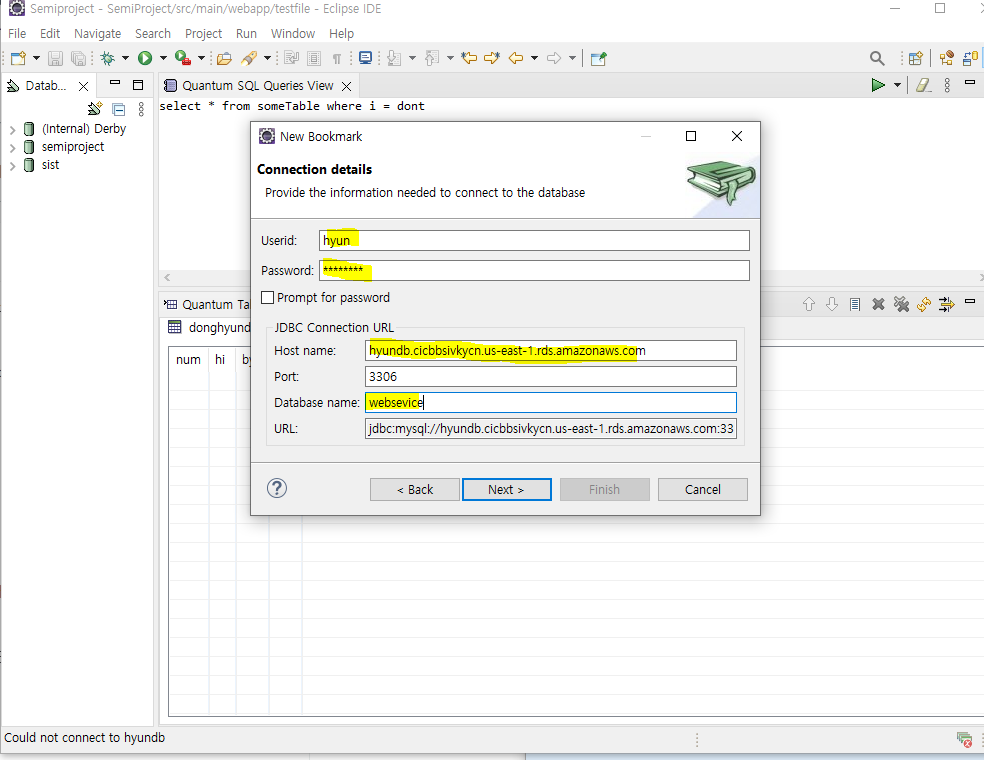Expand the sist tree node

(13, 166)
